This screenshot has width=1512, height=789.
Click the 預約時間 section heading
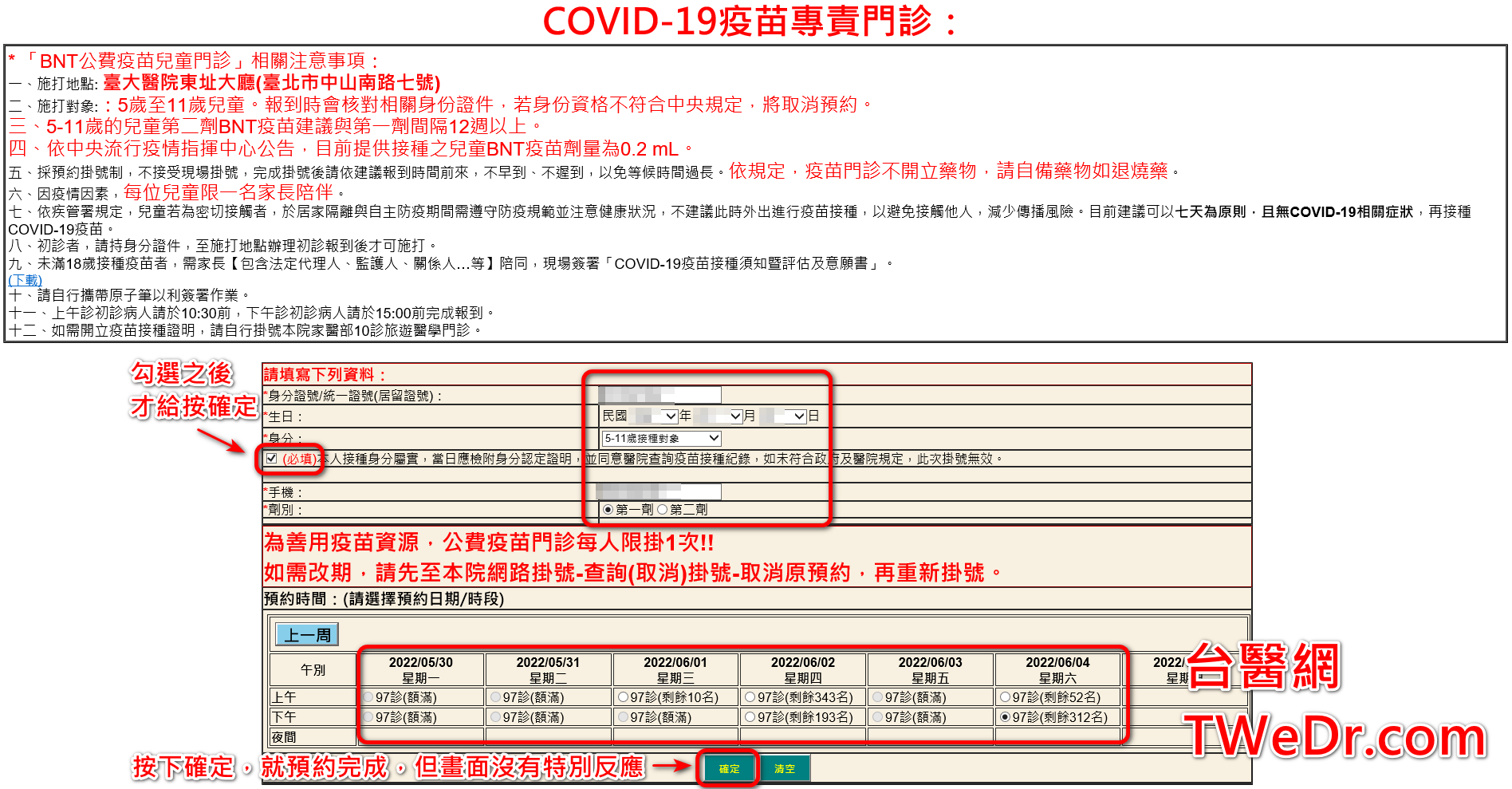click(384, 599)
